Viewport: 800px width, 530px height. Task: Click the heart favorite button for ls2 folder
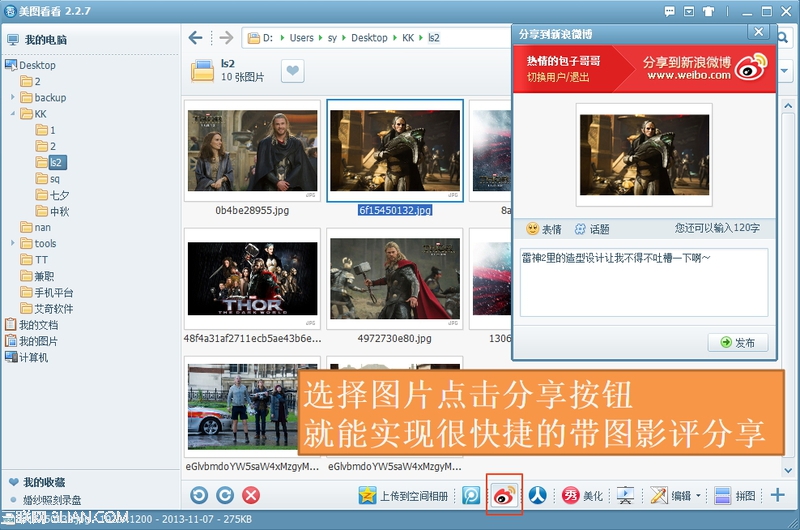(292, 71)
